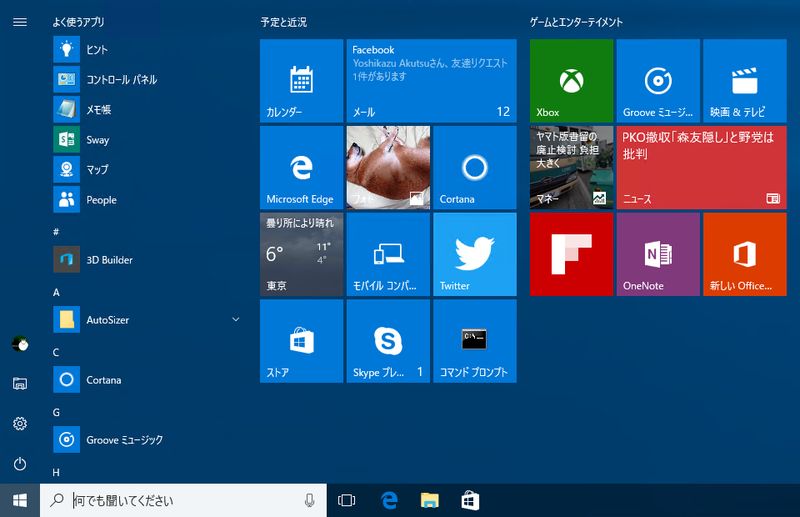Open Settings gear icon
This screenshot has height=517, width=800.
[20, 424]
